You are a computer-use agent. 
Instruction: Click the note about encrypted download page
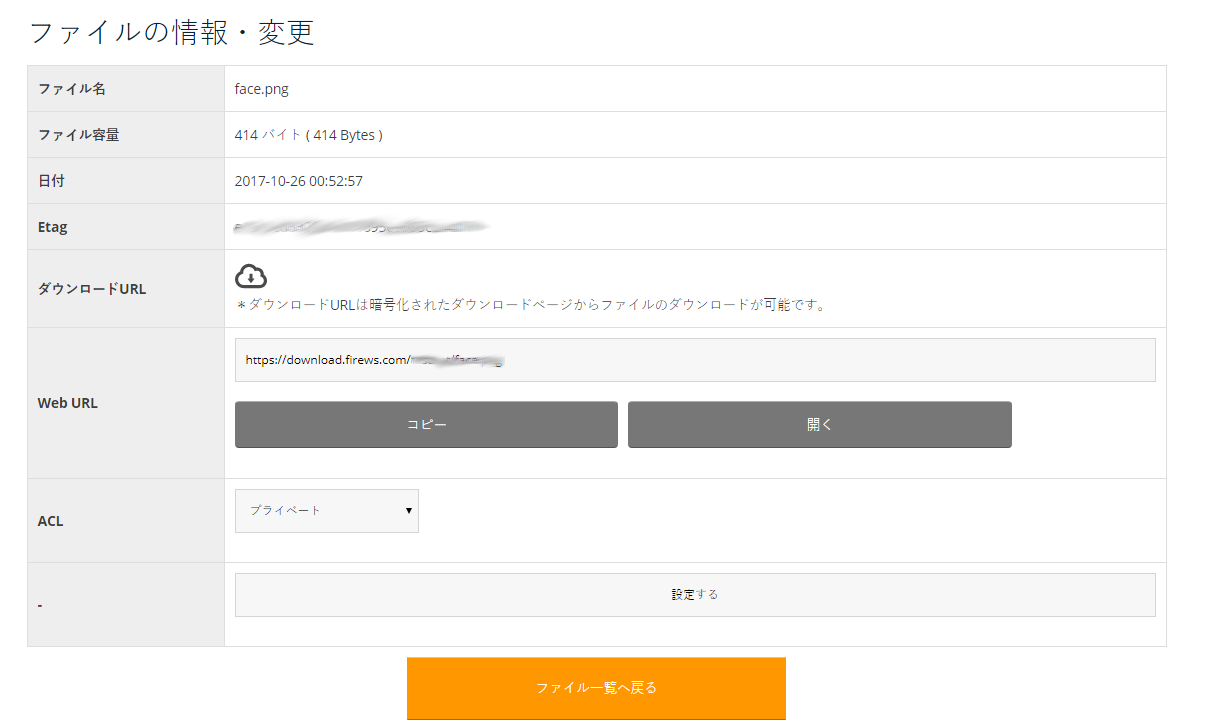531,305
